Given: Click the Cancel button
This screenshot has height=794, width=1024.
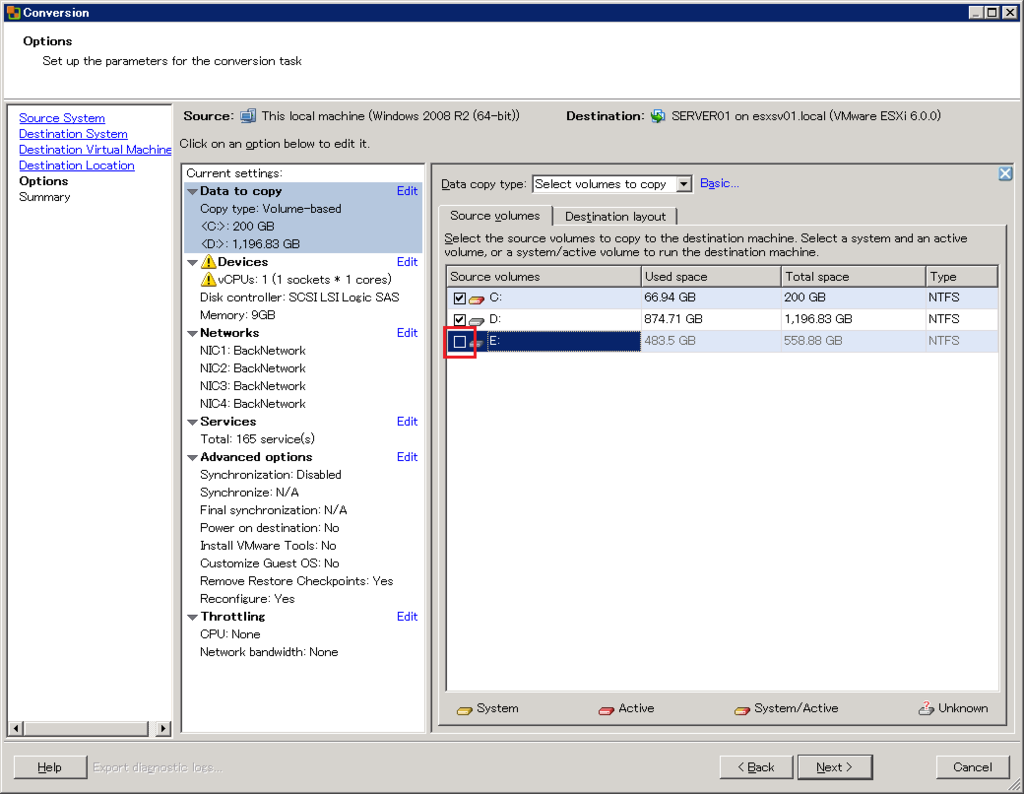Looking at the screenshot, I should (x=972, y=767).
